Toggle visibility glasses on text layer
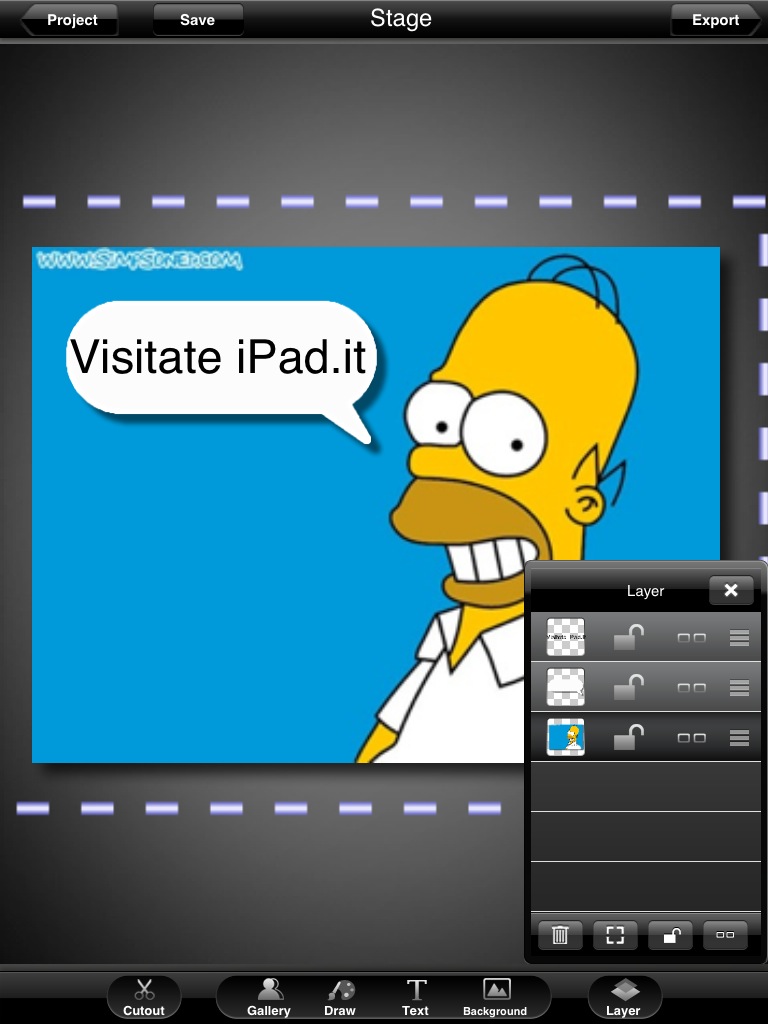This screenshot has width=768, height=1024. tap(692, 638)
